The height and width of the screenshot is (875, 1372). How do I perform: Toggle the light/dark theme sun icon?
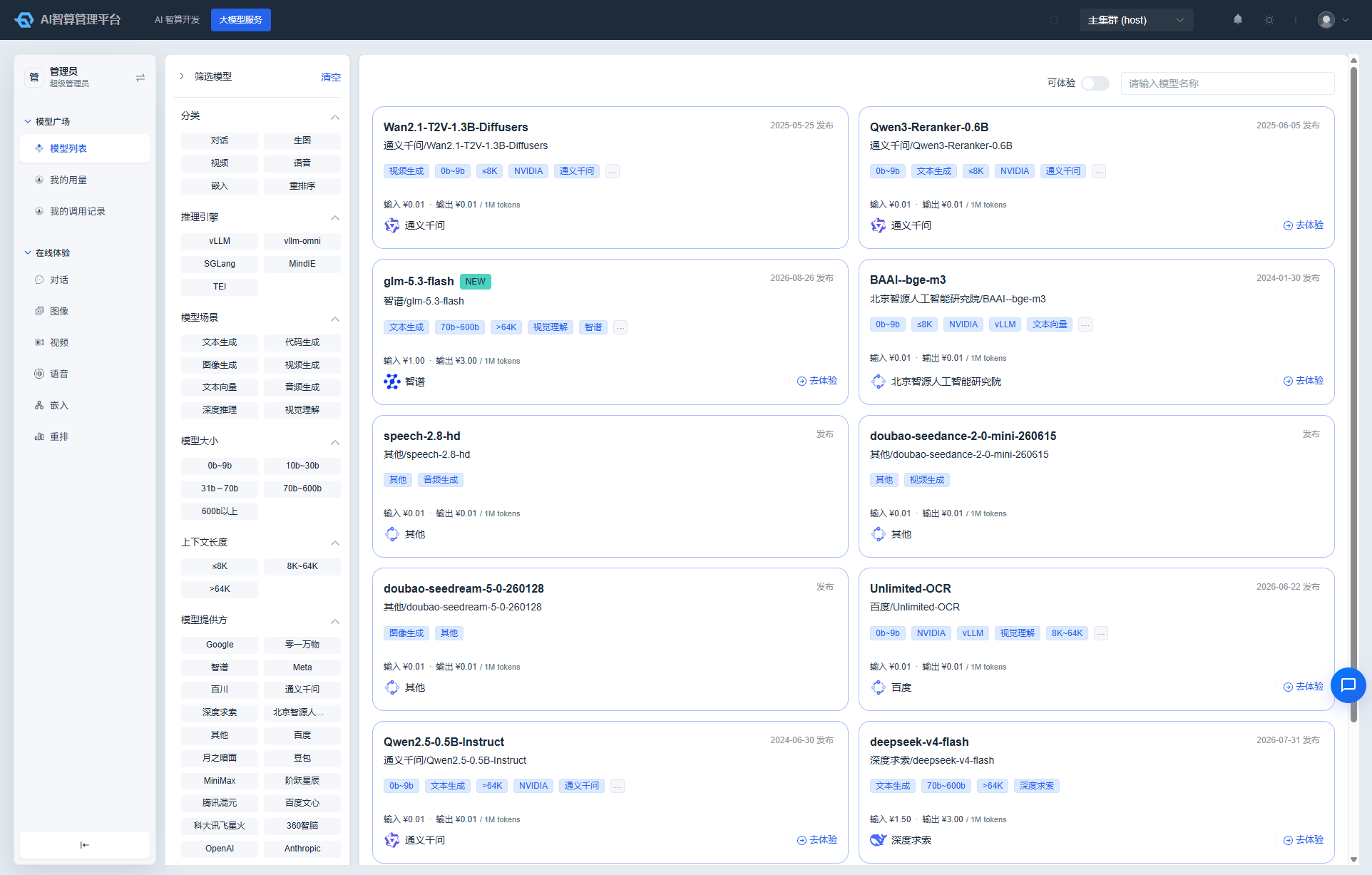pyautogui.click(x=1269, y=20)
